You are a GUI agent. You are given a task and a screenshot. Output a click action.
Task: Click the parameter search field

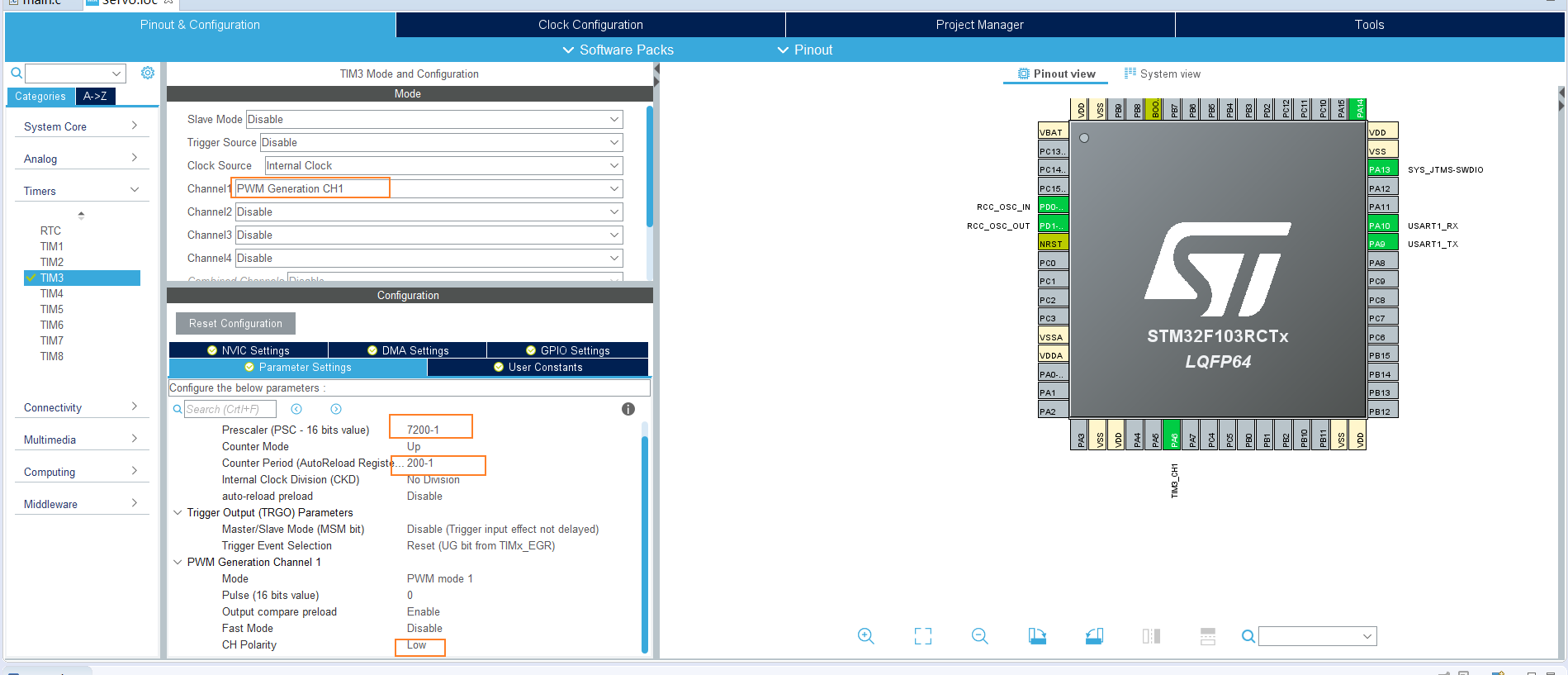230,409
